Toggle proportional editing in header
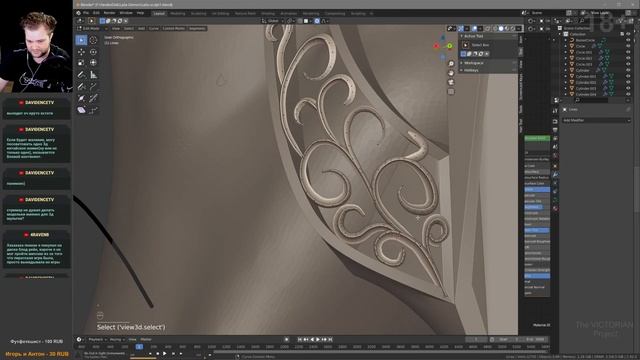Screen dimensions: 640x360 click(317, 21)
